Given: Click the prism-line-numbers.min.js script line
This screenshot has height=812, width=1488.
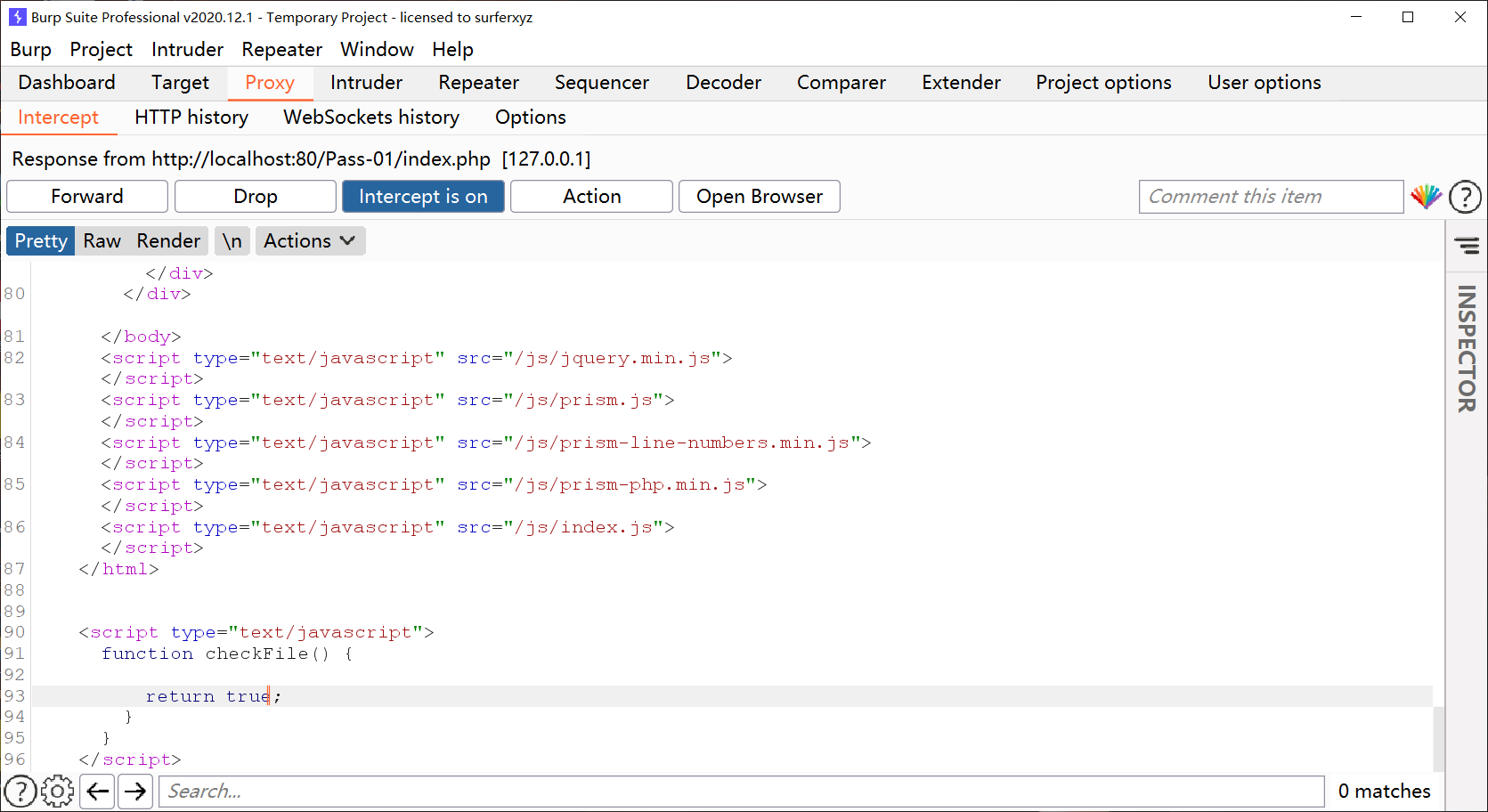Looking at the screenshot, I should tap(485, 443).
